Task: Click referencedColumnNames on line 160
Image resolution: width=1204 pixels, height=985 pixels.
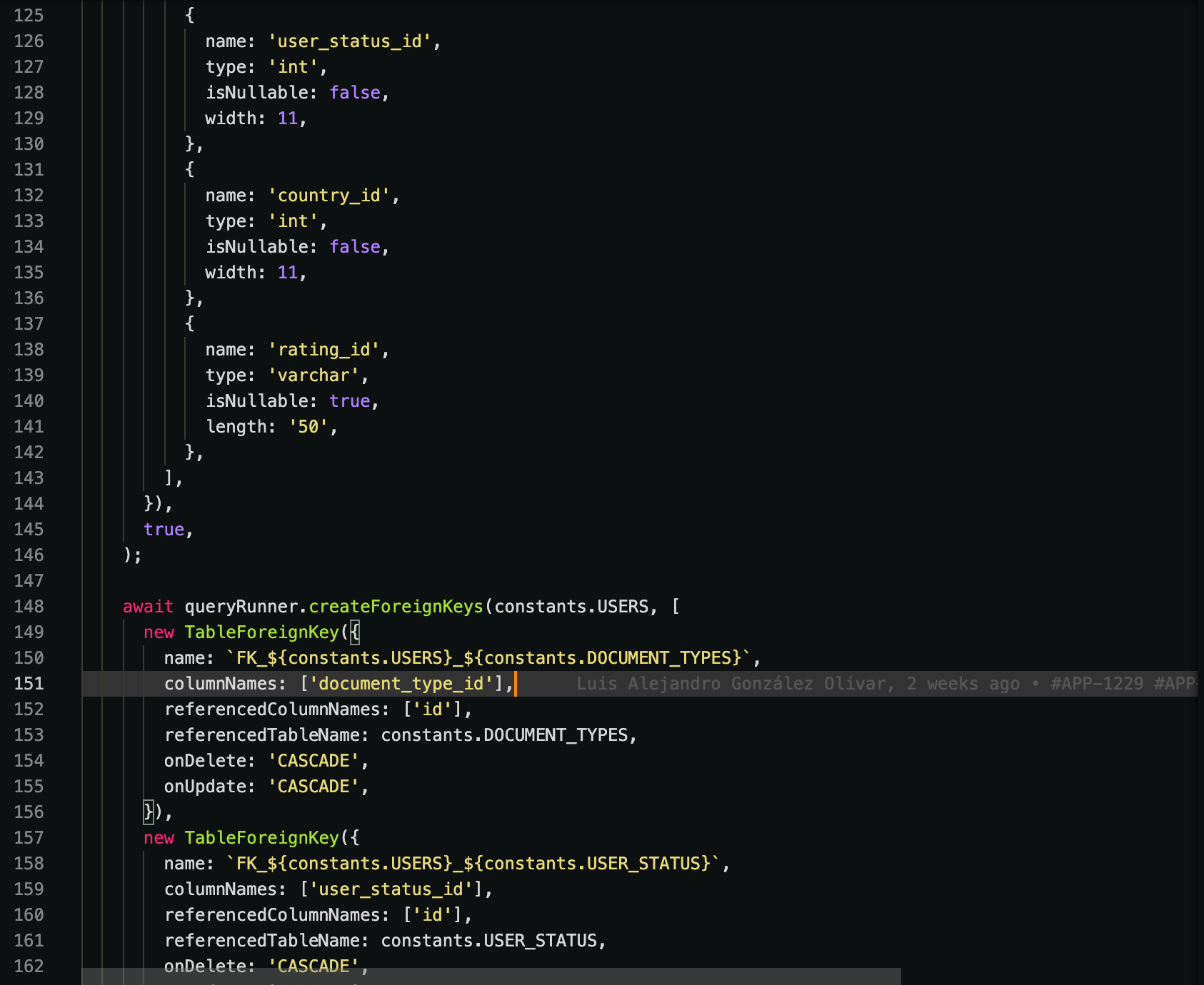Action: pyautogui.click(x=273, y=915)
